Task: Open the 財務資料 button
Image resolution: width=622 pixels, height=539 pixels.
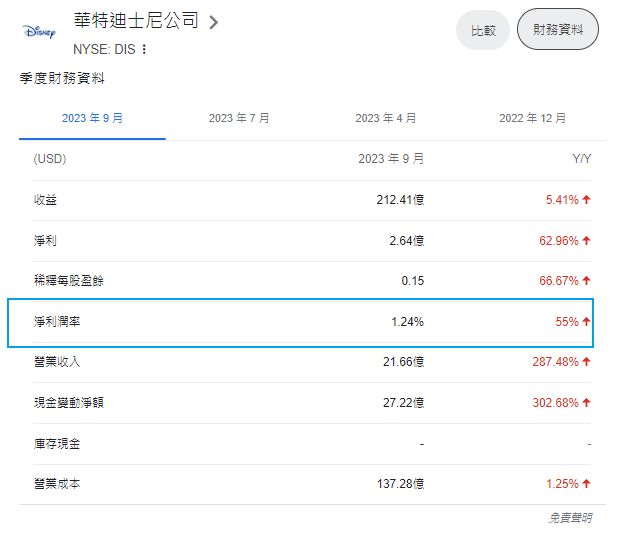Action: click(558, 30)
